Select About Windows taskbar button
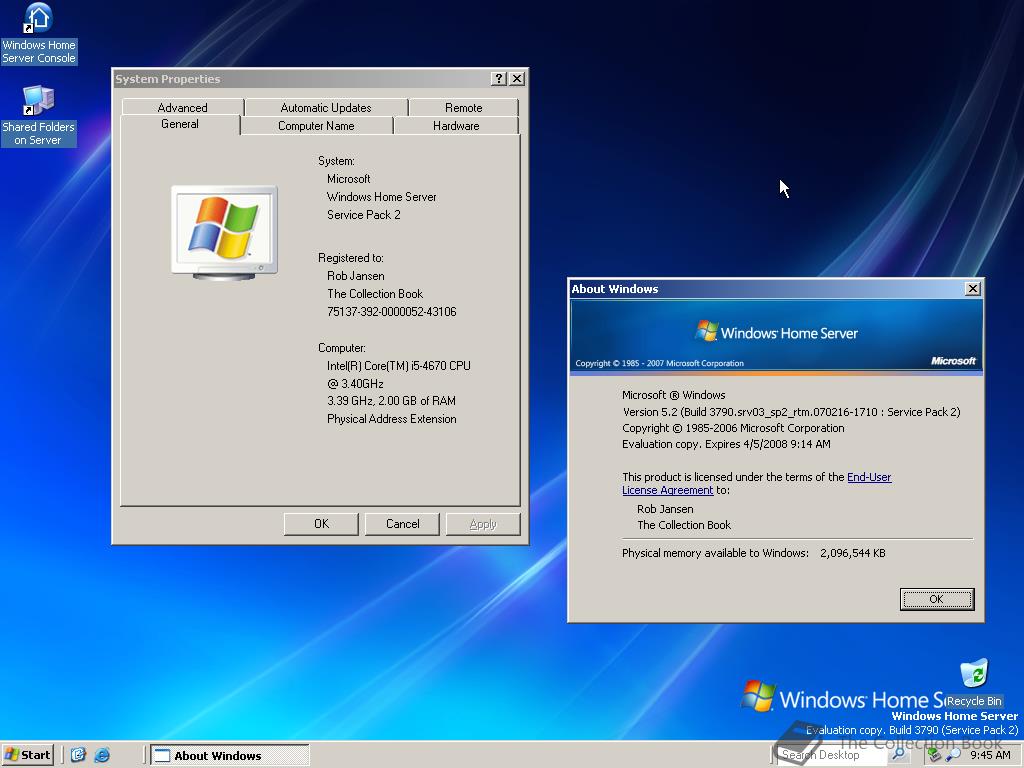 point(230,756)
